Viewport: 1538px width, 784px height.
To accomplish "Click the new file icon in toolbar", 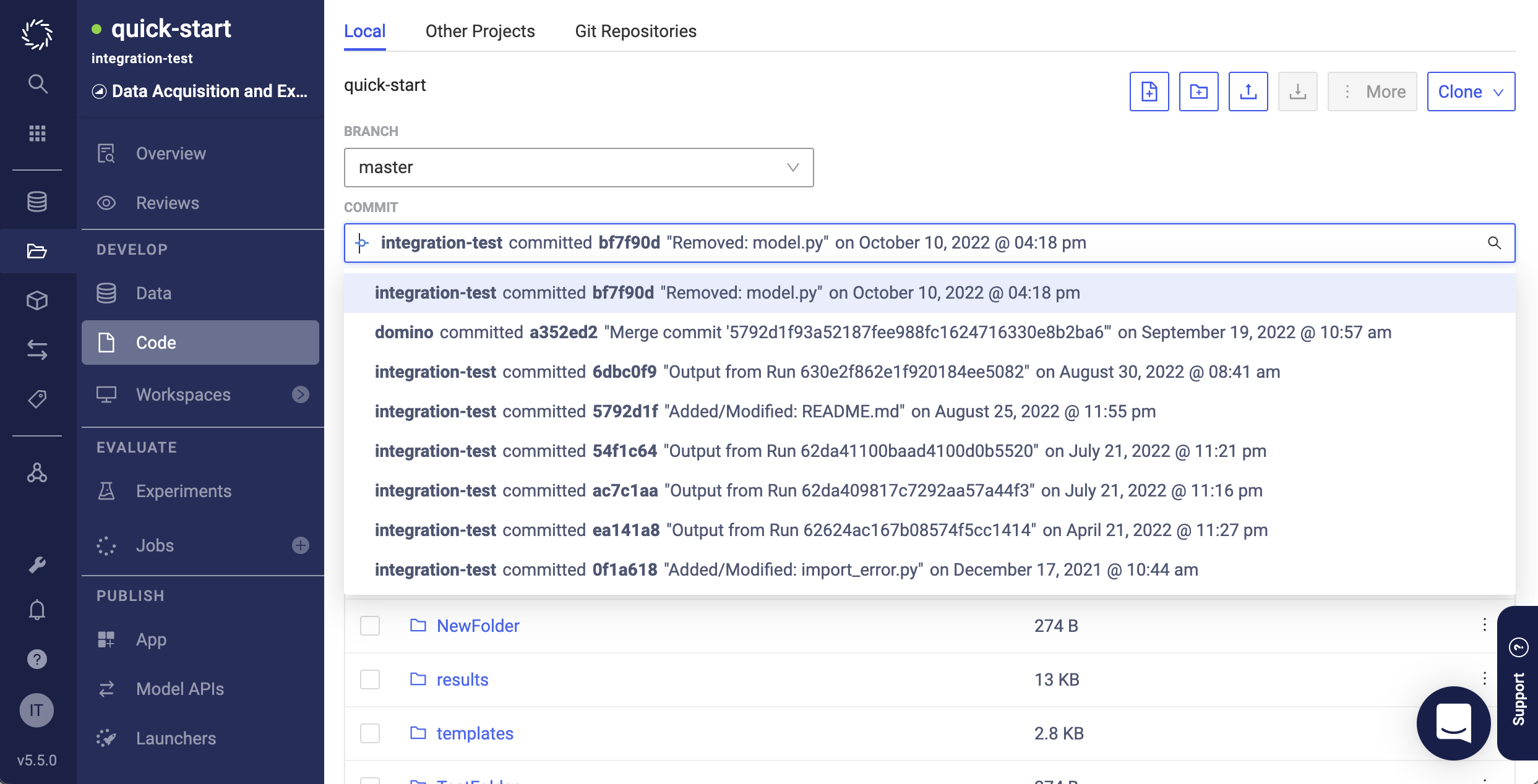I will click(1149, 90).
